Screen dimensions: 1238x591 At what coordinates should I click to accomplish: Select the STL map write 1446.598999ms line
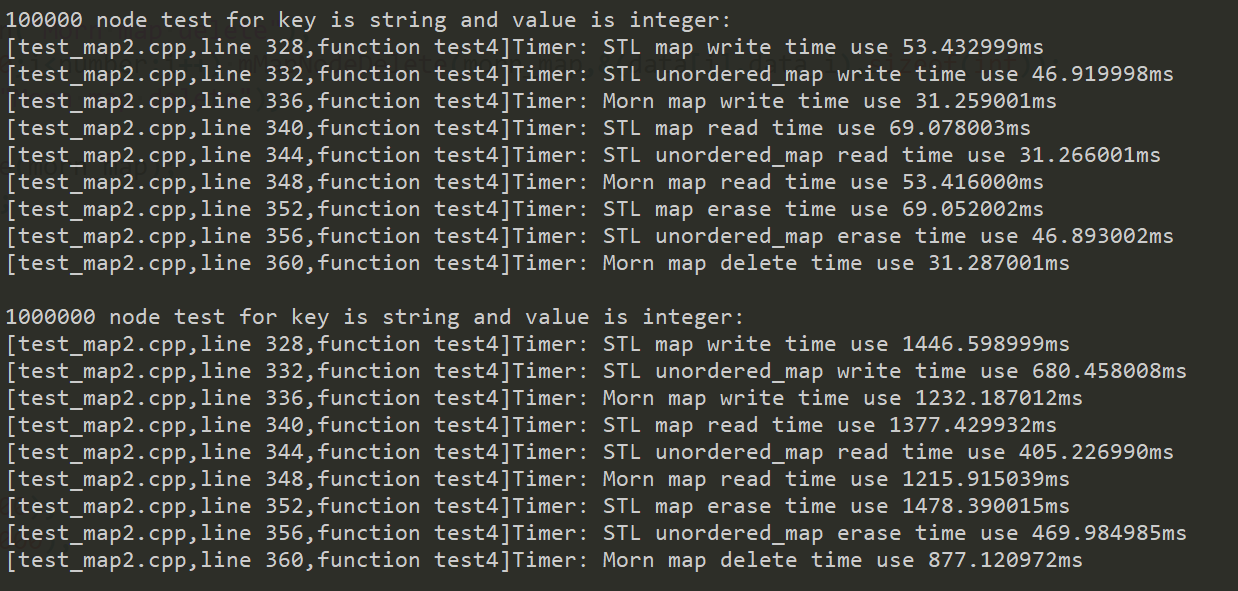click(538, 344)
